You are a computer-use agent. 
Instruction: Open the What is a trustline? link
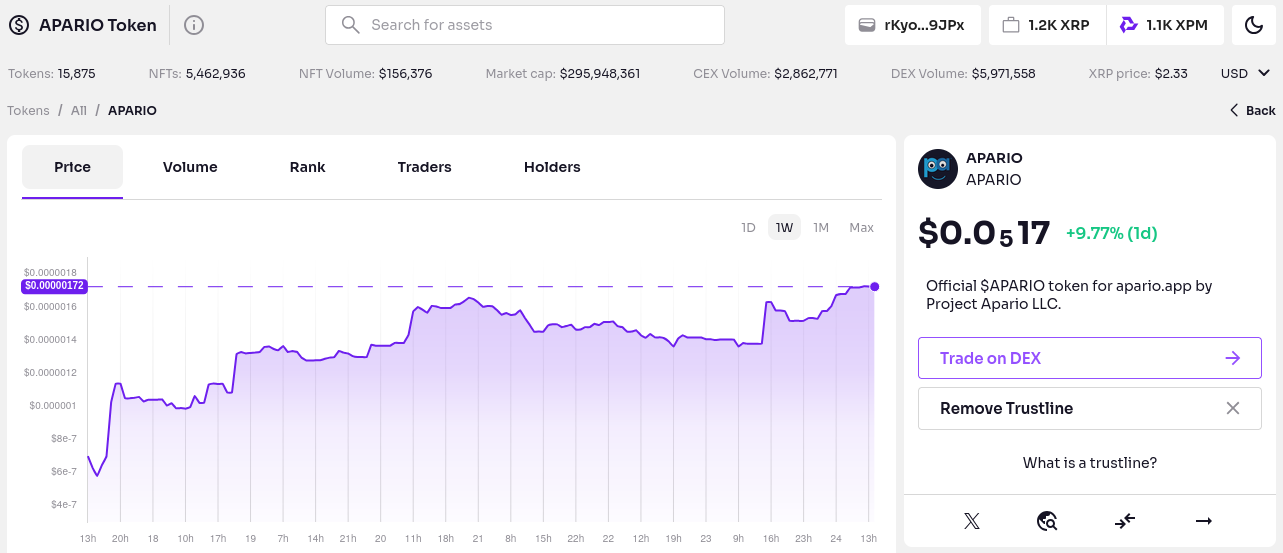point(1089,463)
